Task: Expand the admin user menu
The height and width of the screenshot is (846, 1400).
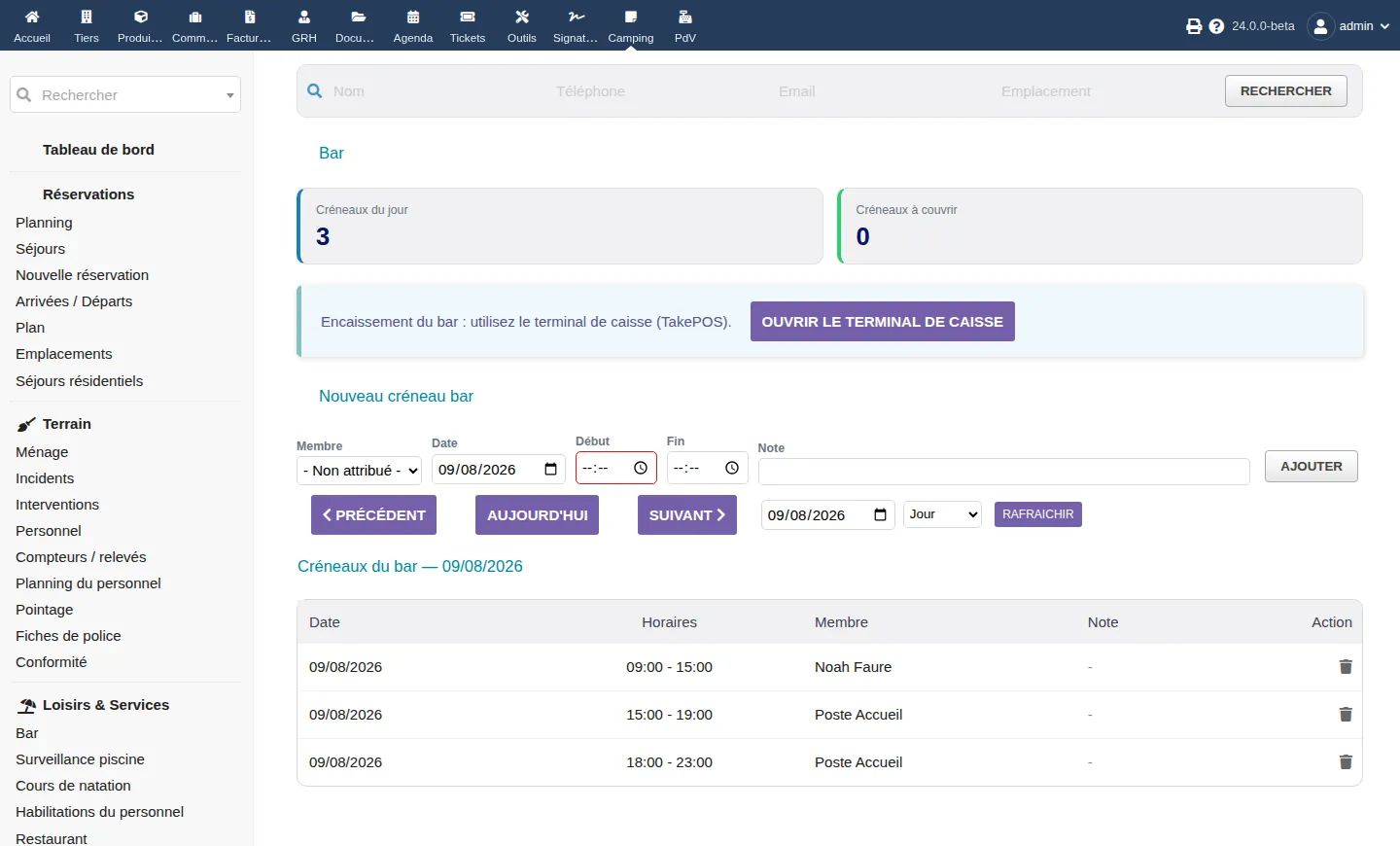Action: click(1348, 26)
